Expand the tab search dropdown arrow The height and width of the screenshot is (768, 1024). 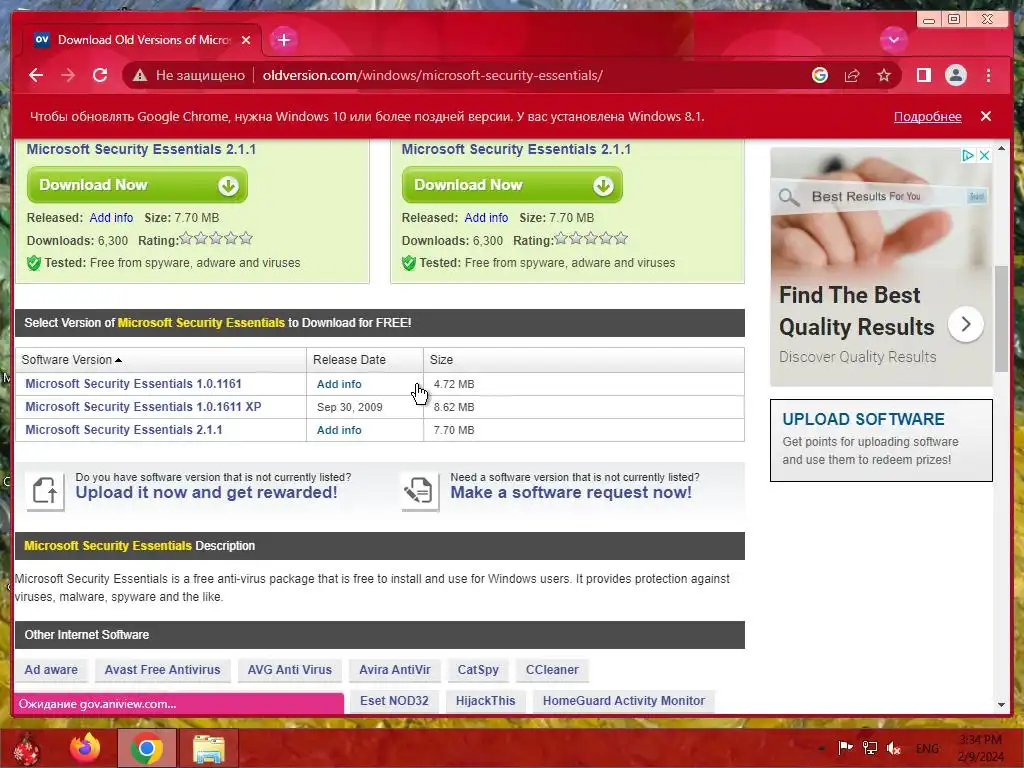pyautogui.click(x=893, y=40)
